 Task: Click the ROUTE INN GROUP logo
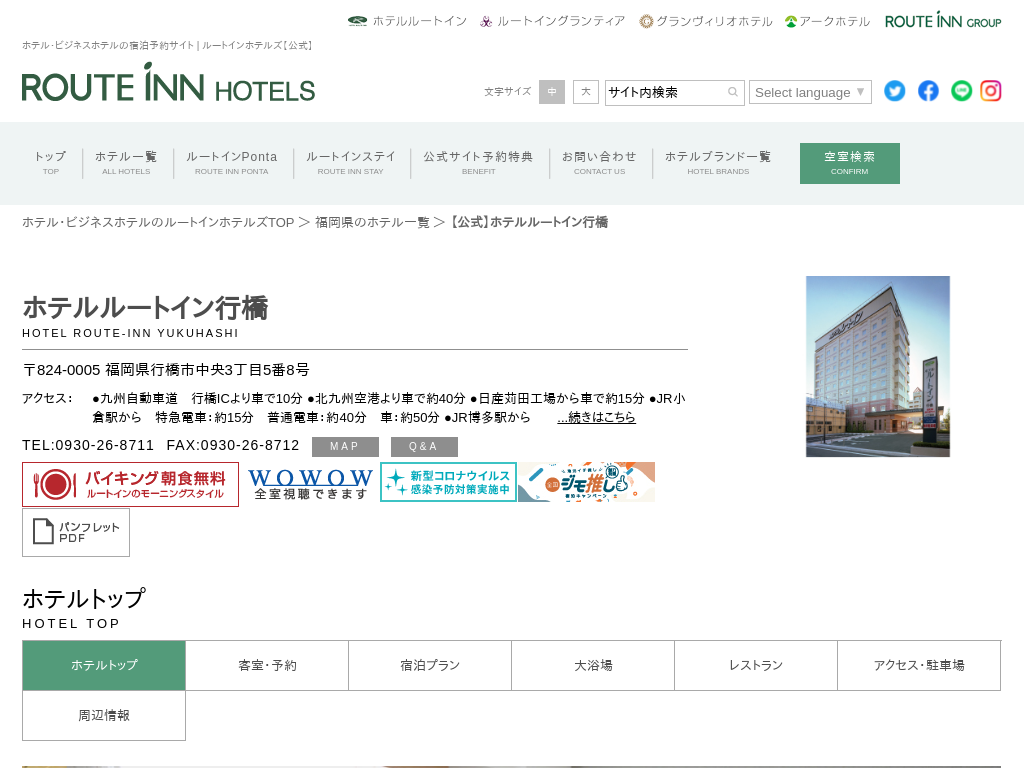(943, 20)
